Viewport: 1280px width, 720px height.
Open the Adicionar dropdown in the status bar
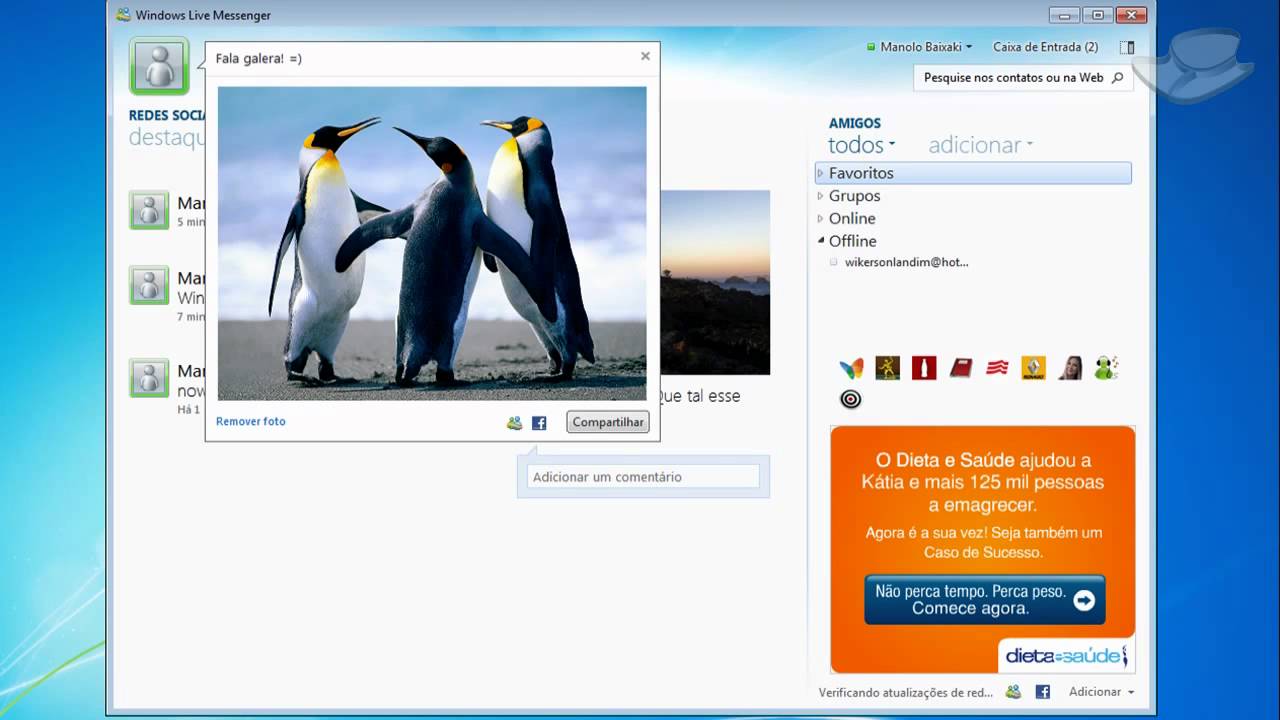coord(1102,691)
